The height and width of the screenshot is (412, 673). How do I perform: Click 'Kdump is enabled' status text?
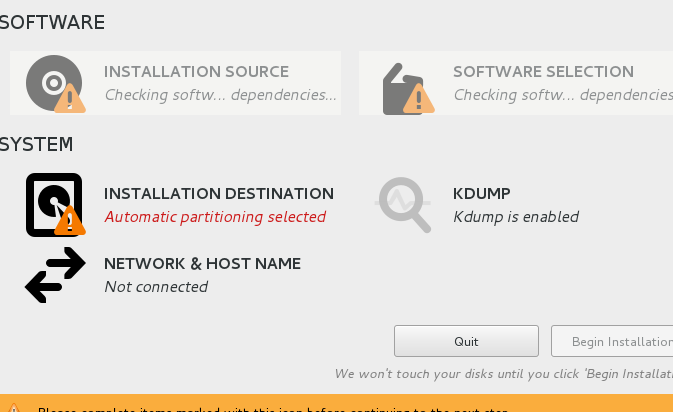516,217
